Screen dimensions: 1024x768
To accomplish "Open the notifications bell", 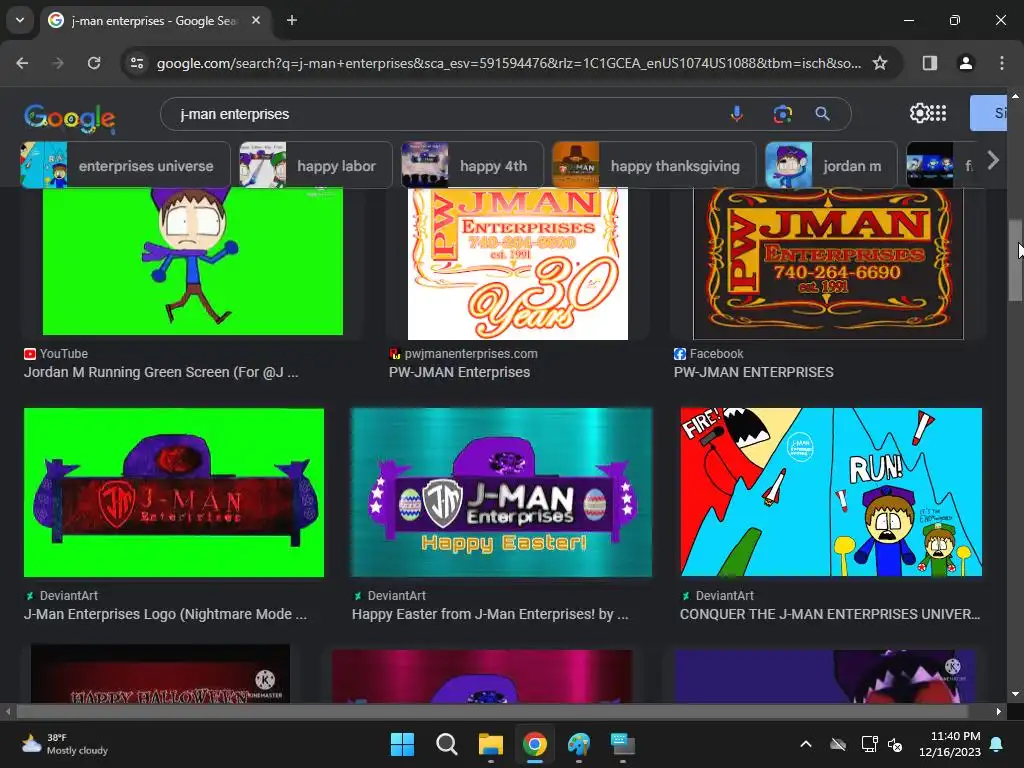I will tap(997, 744).
